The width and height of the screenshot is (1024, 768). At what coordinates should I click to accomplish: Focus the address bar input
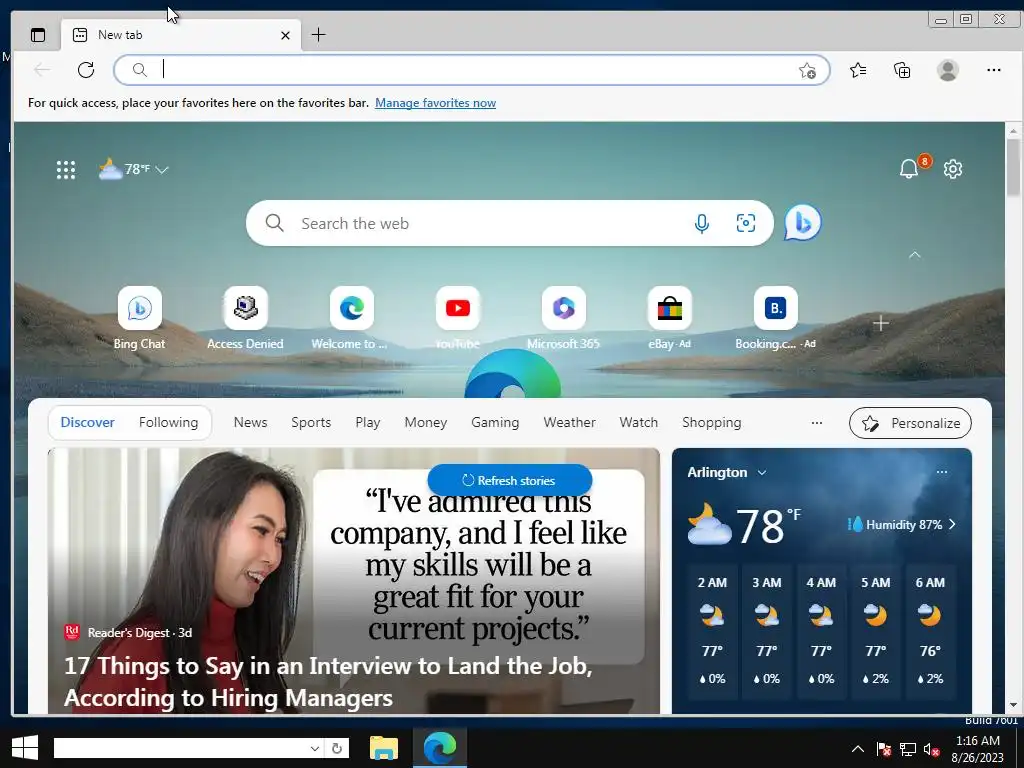coord(470,69)
